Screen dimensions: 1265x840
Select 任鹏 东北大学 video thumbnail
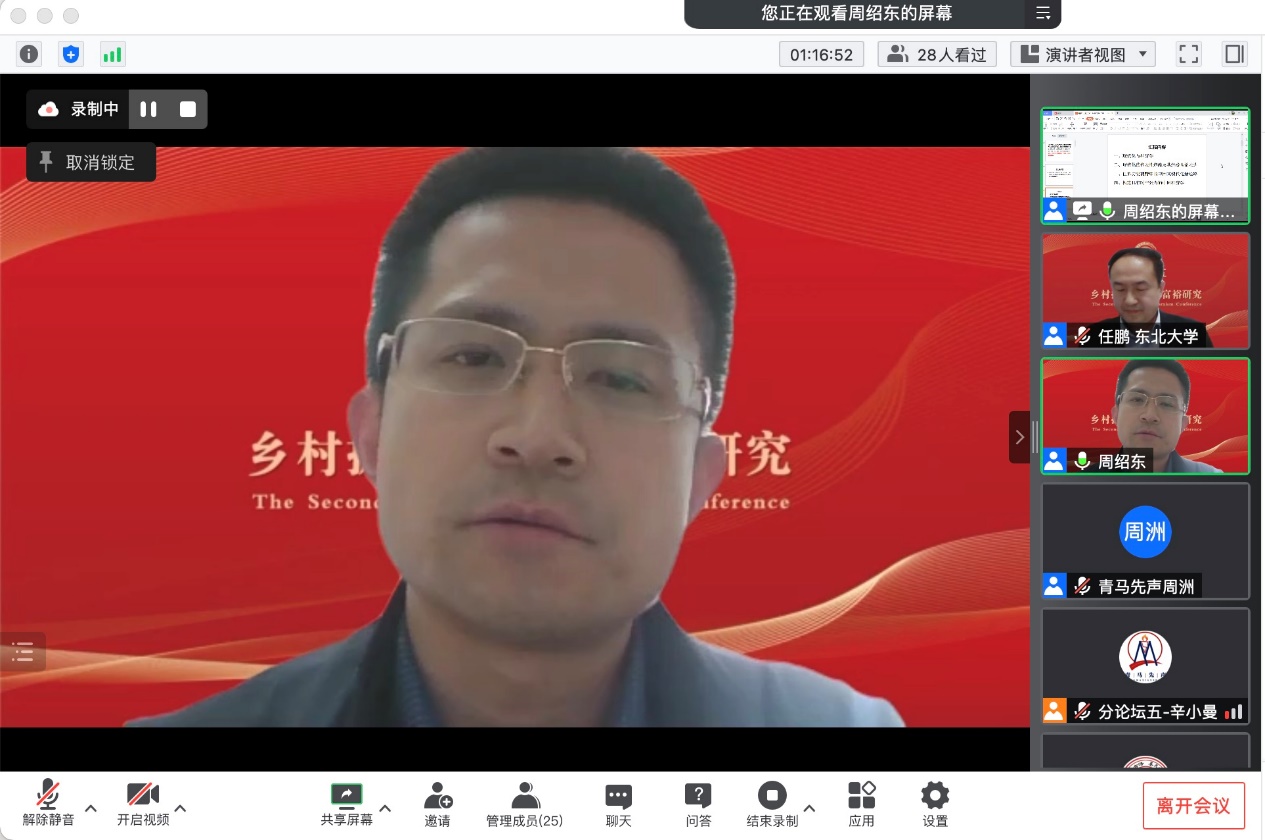tap(1145, 291)
